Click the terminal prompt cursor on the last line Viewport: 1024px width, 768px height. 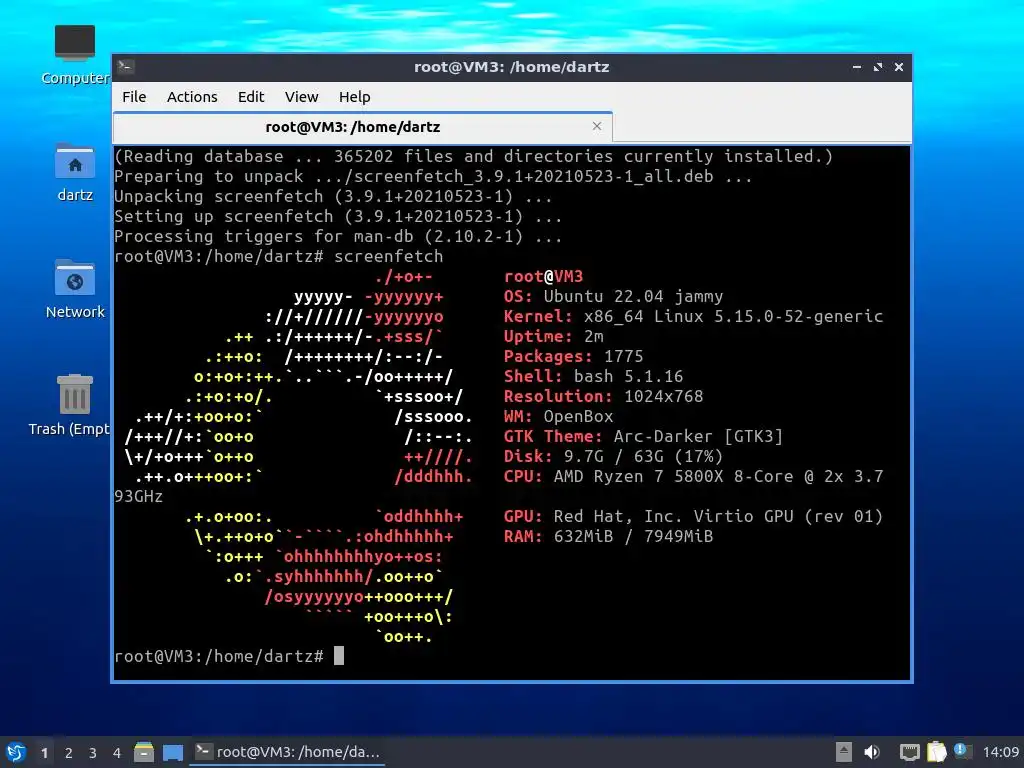pyautogui.click(x=339, y=656)
